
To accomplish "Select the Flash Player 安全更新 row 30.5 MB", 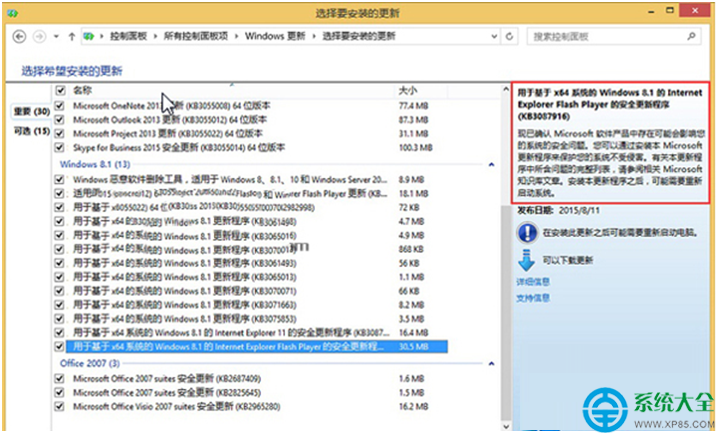I will pos(257,347).
